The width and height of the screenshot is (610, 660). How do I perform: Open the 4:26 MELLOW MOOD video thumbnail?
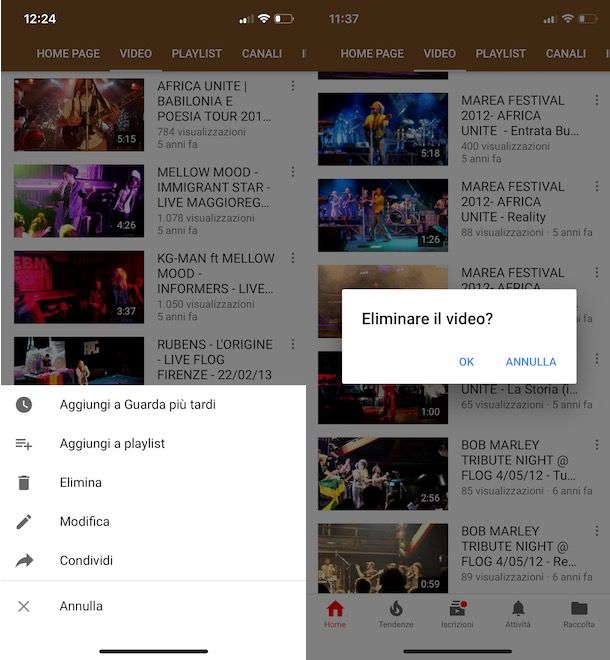[x=79, y=201]
